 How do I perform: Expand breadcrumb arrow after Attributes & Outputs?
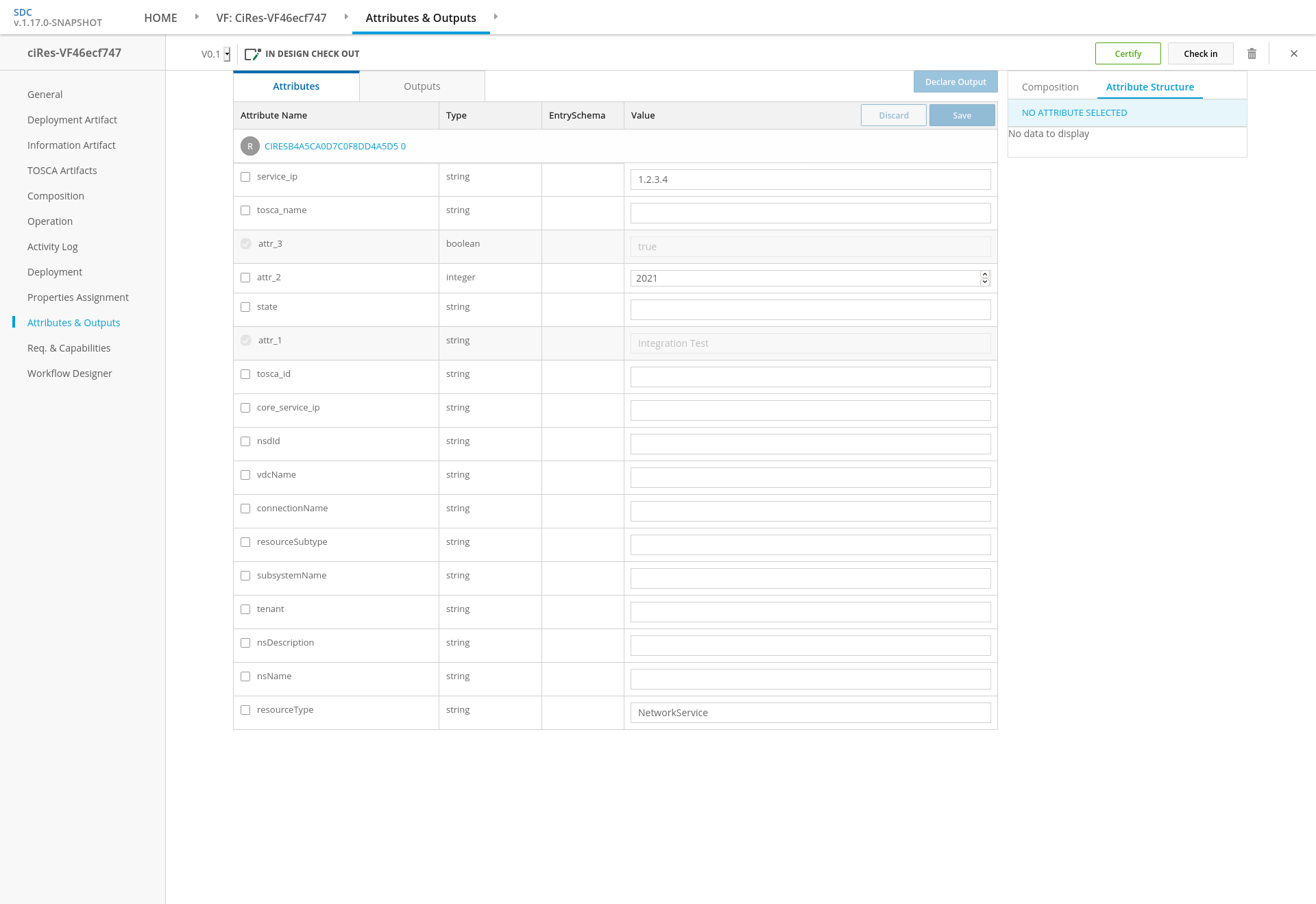(x=496, y=16)
